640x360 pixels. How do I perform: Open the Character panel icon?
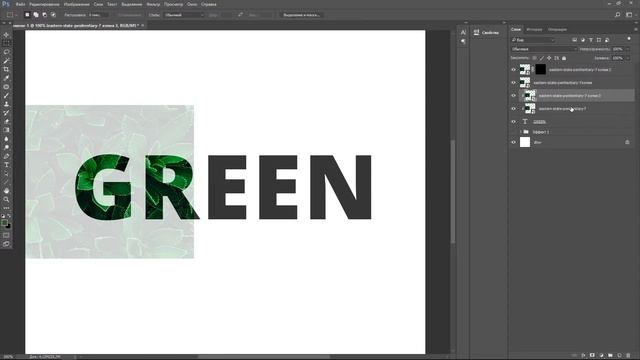pyautogui.click(x=463, y=33)
